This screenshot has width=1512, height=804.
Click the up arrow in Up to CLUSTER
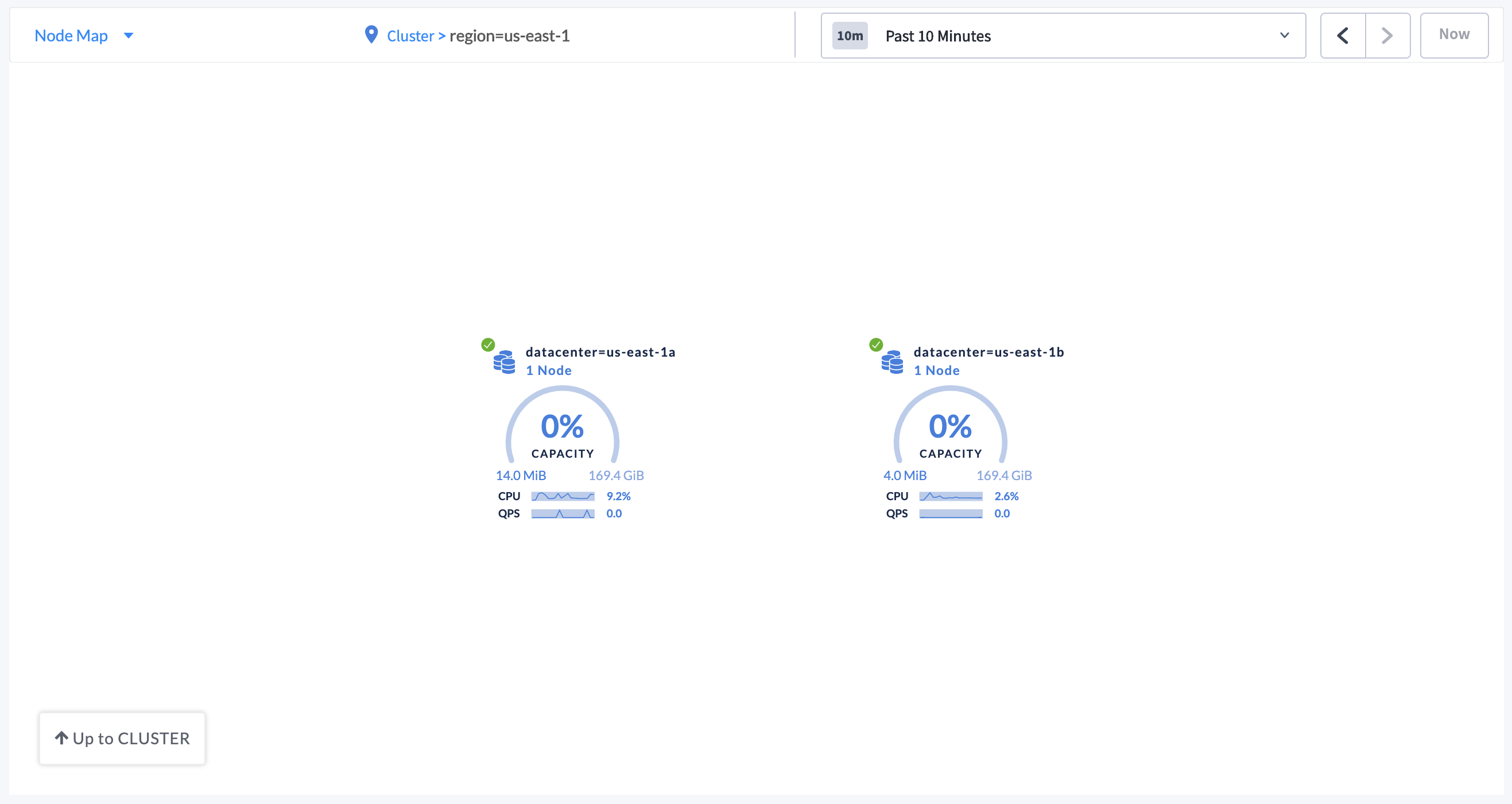pyautogui.click(x=61, y=737)
